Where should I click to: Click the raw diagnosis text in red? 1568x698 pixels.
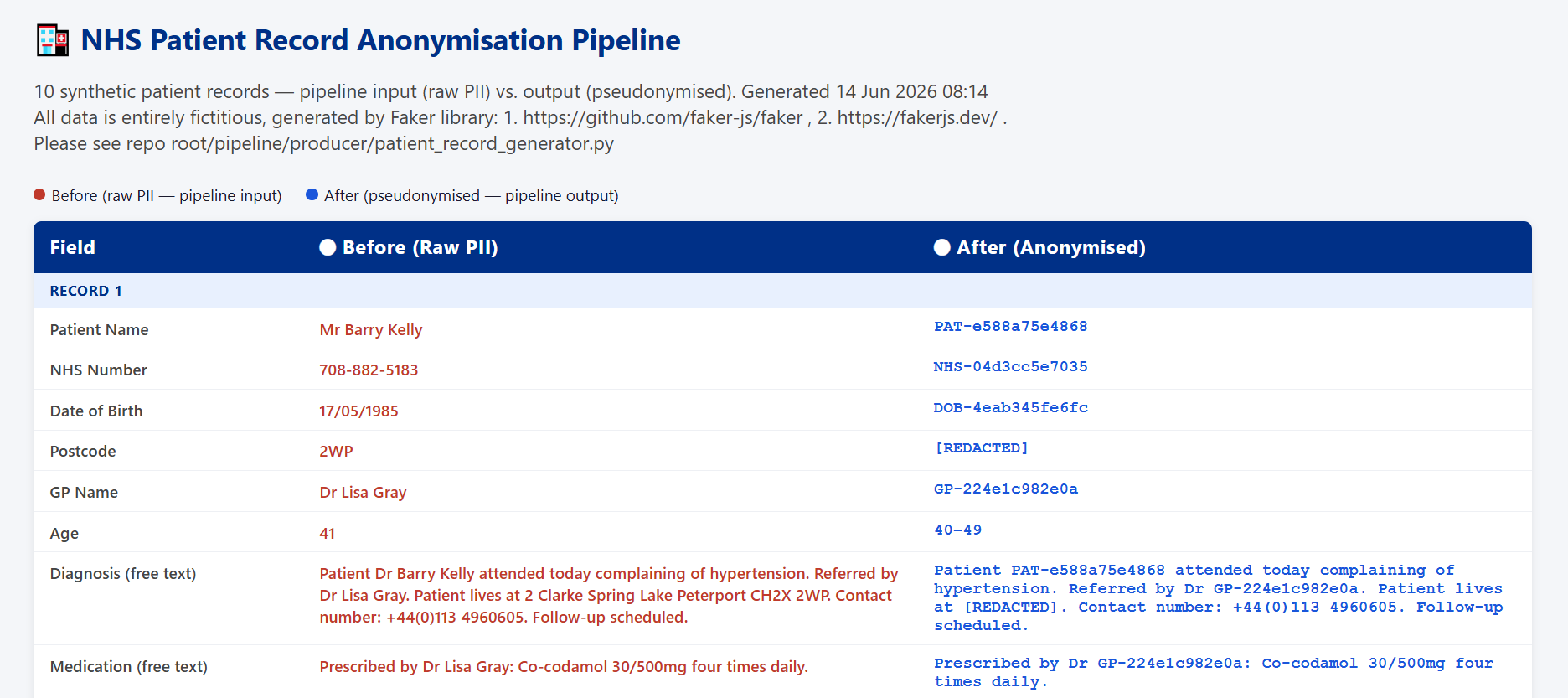click(x=609, y=595)
